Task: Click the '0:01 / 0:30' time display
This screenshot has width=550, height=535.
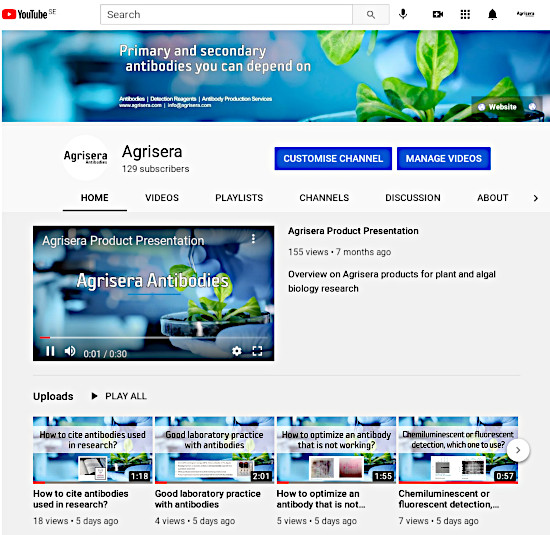Action: pyautogui.click(x=105, y=354)
